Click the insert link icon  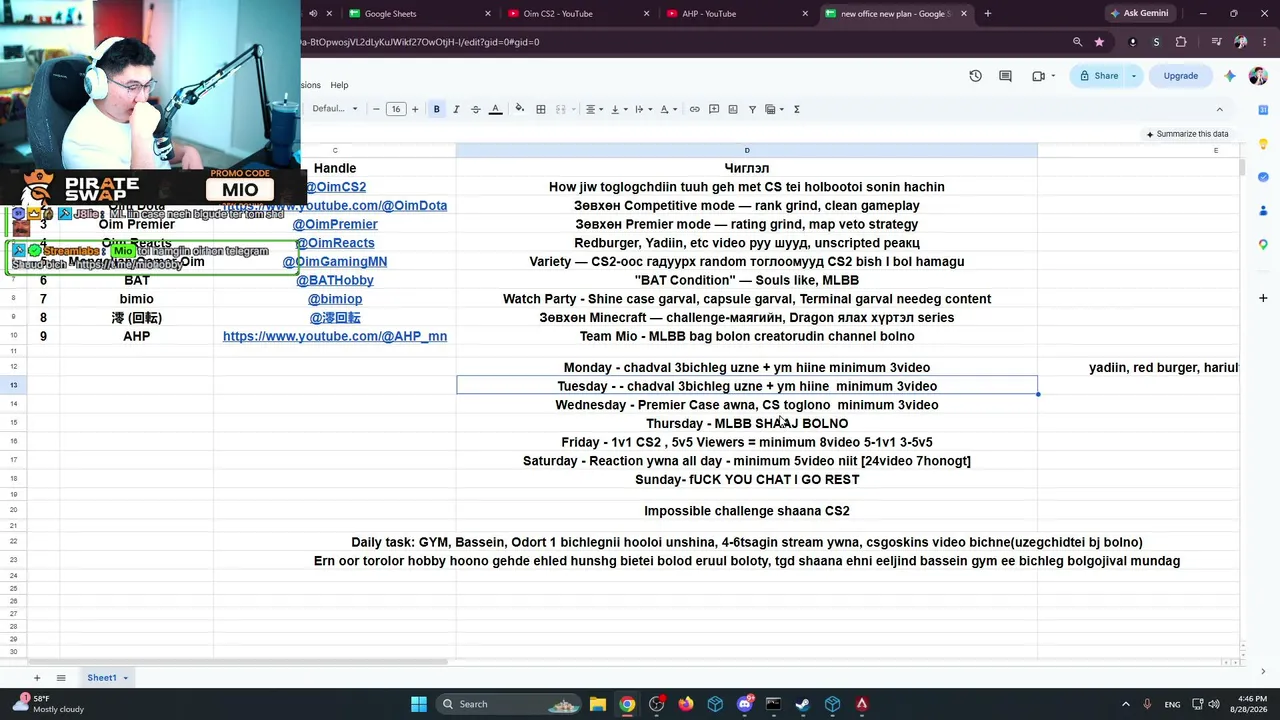click(x=694, y=109)
